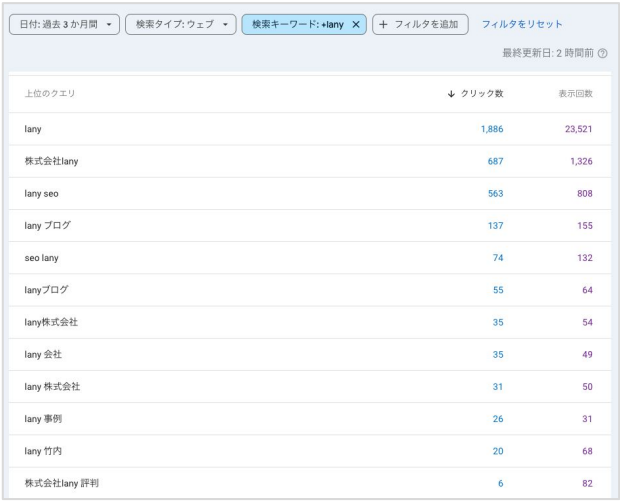The image size is (620, 502).
Task: Click the フィルタをリセット link
Action: pos(522,25)
